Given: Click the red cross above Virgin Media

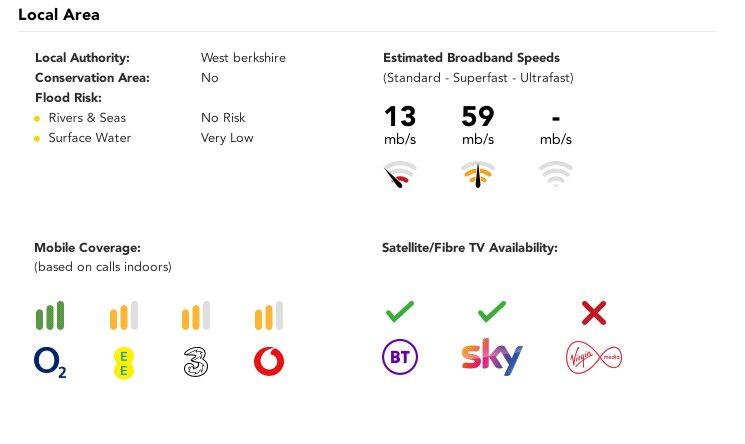Looking at the screenshot, I should pos(593,314).
